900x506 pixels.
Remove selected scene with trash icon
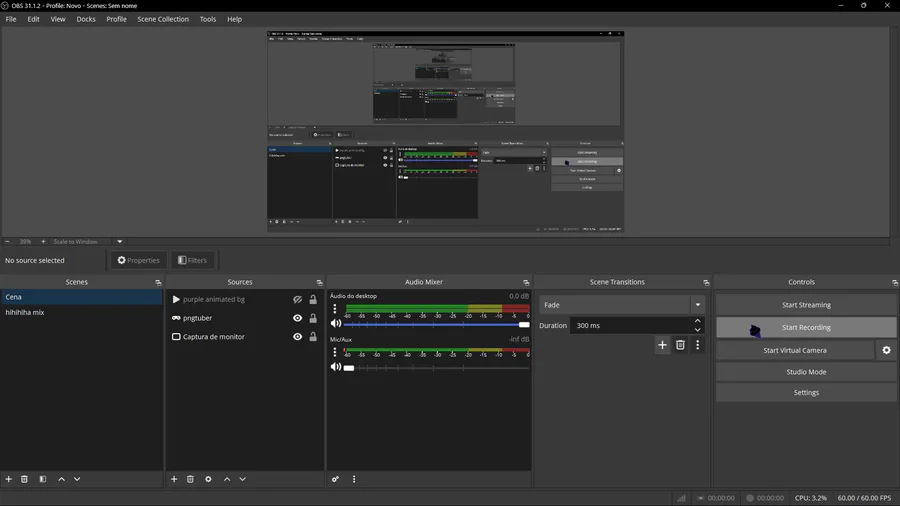click(x=24, y=479)
